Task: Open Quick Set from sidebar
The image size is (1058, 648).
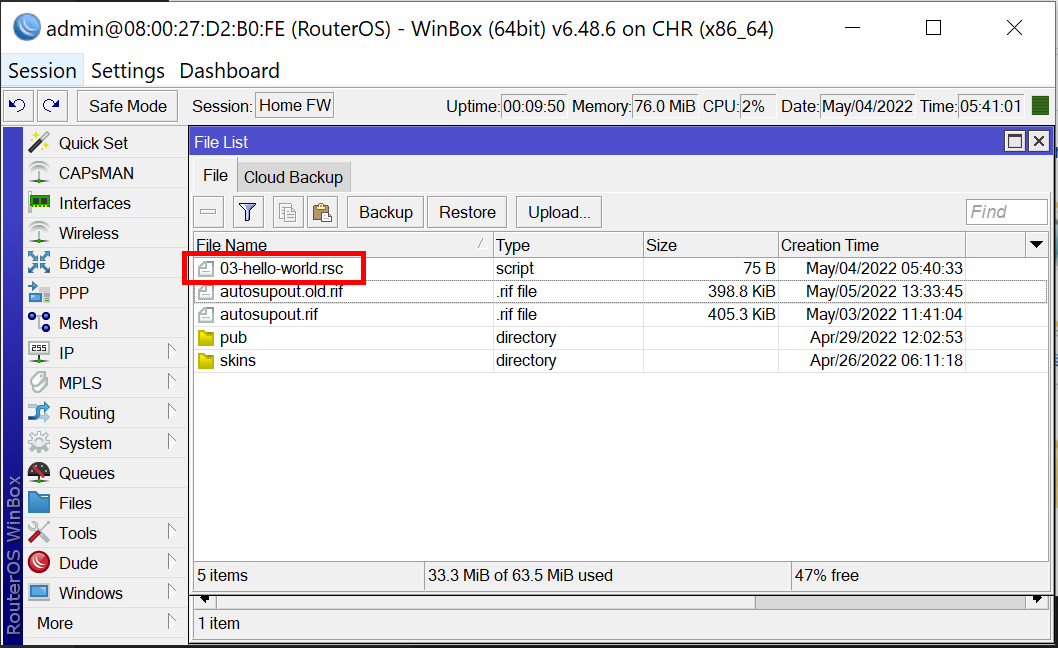Action: 93,143
